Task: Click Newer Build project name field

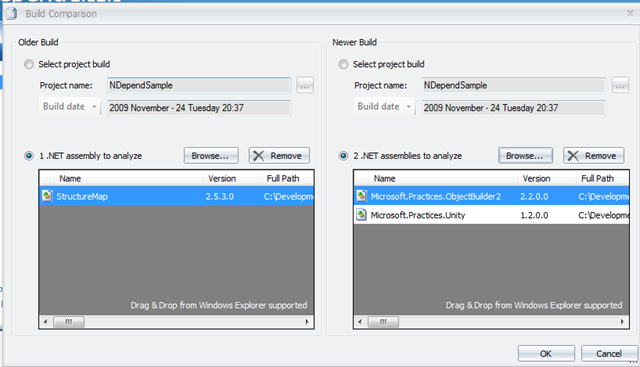Action: tap(514, 85)
